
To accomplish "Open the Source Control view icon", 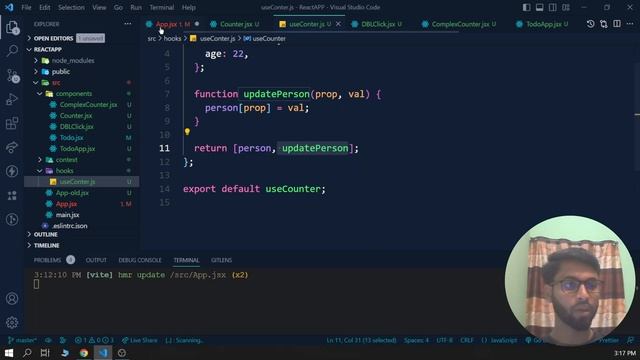I will coord(12,76).
